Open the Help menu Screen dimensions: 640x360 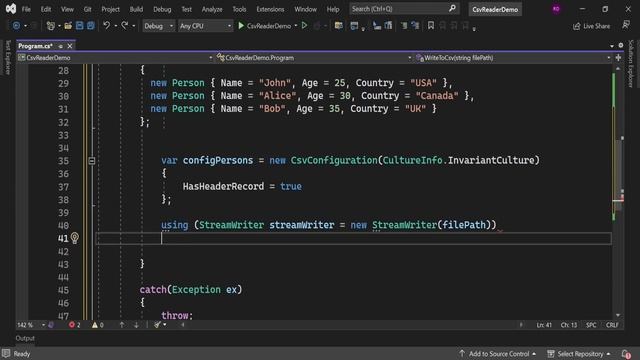click(333, 9)
